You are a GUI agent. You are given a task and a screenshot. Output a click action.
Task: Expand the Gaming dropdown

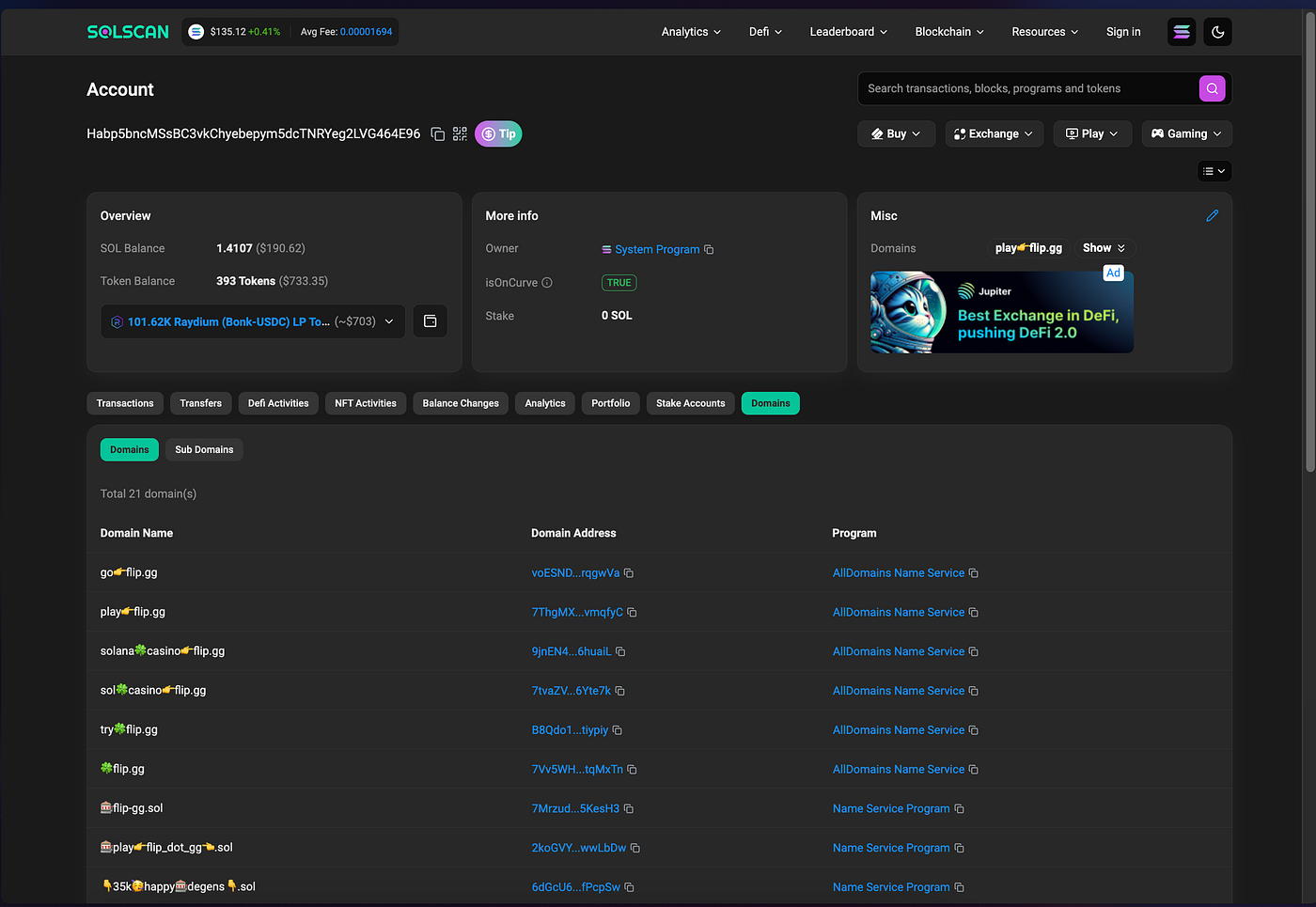[1186, 133]
